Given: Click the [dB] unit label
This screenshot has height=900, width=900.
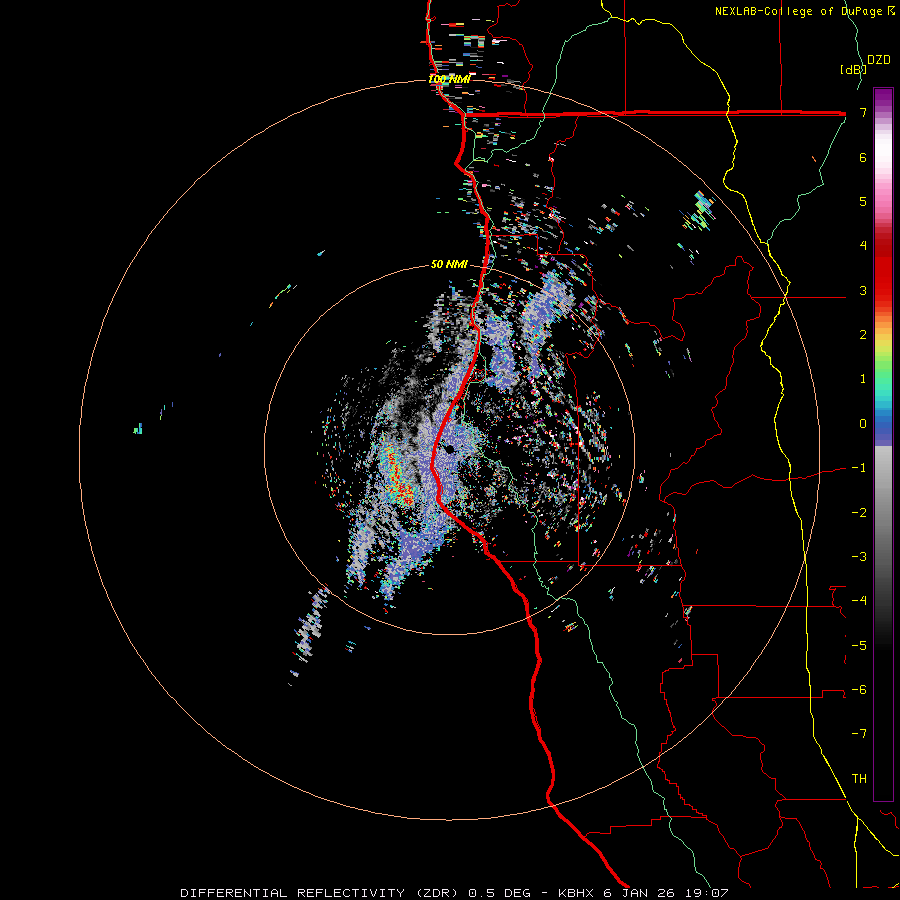Looking at the screenshot, I should coord(853,69).
